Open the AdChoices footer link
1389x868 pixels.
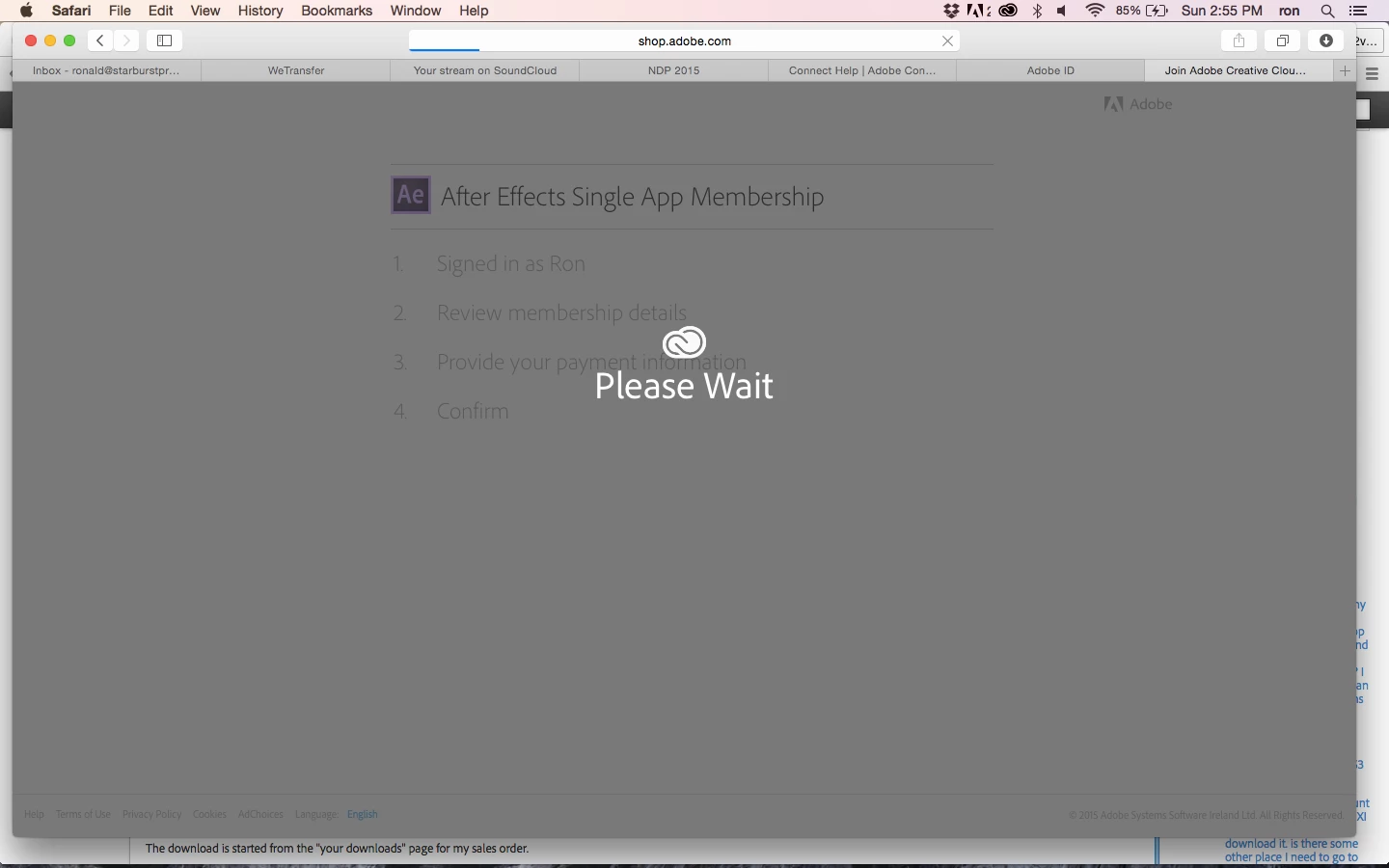pos(260,814)
